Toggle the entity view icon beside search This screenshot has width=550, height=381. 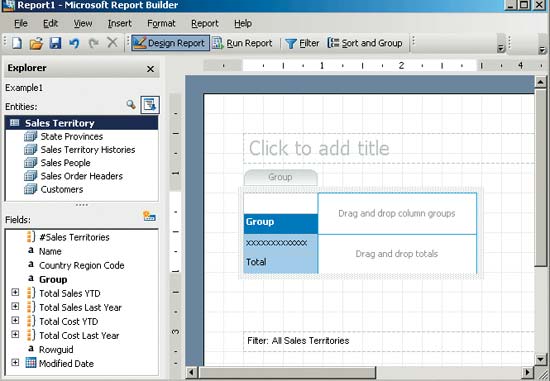(x=150, y=105)
